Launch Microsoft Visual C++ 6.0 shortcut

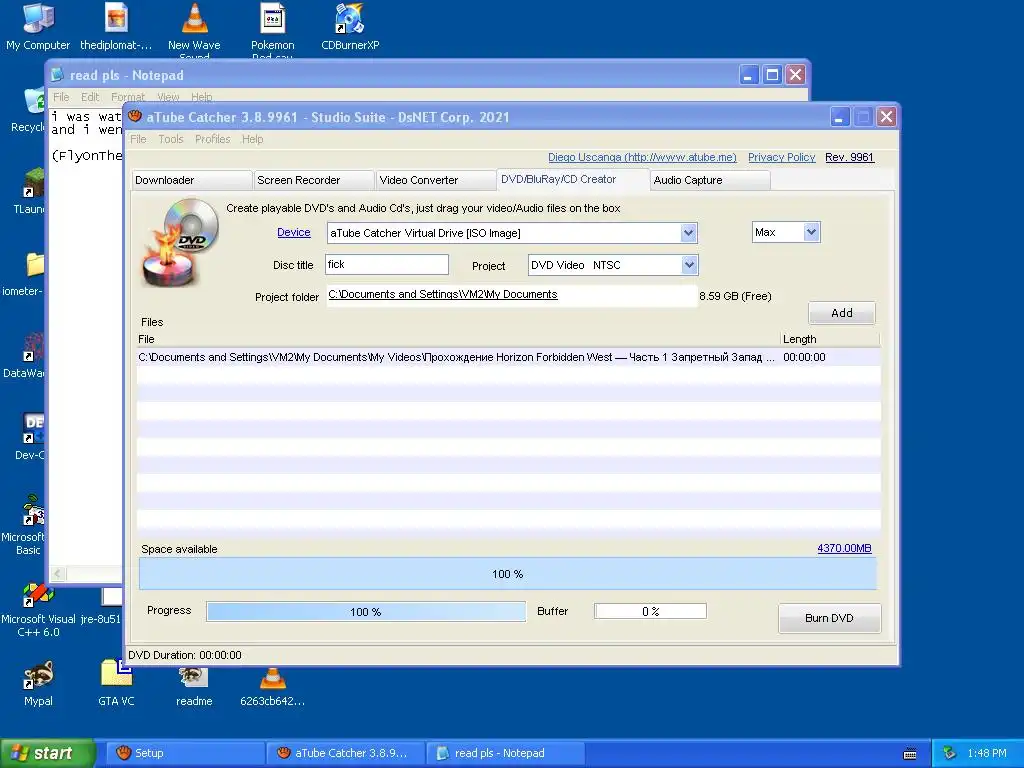click(x=38, y=609)
